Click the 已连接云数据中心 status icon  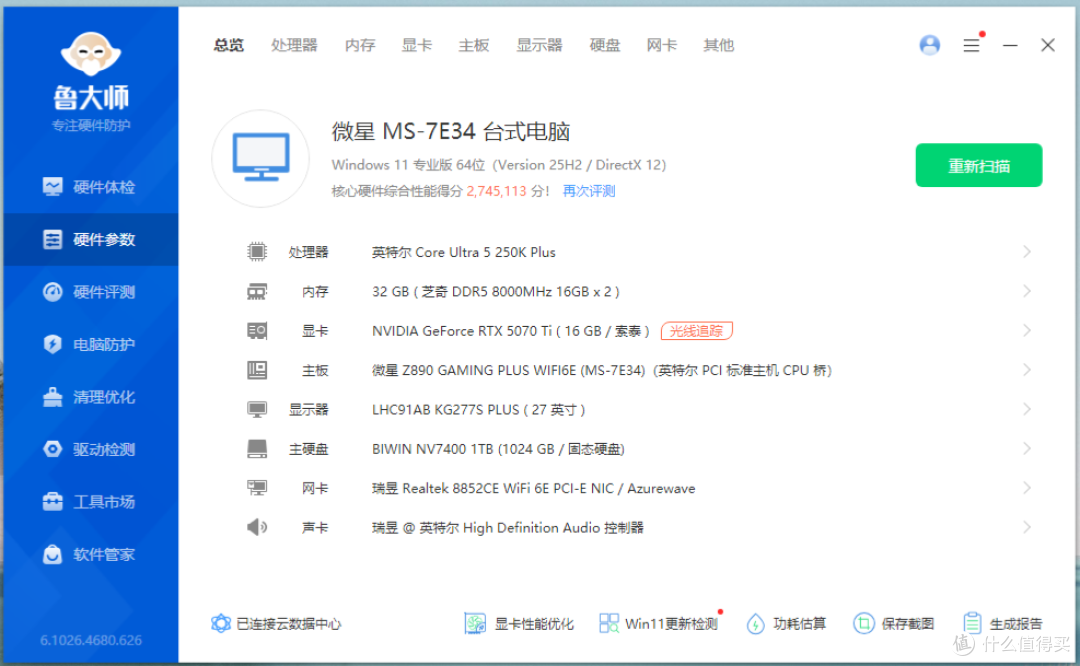coord(220,623)
